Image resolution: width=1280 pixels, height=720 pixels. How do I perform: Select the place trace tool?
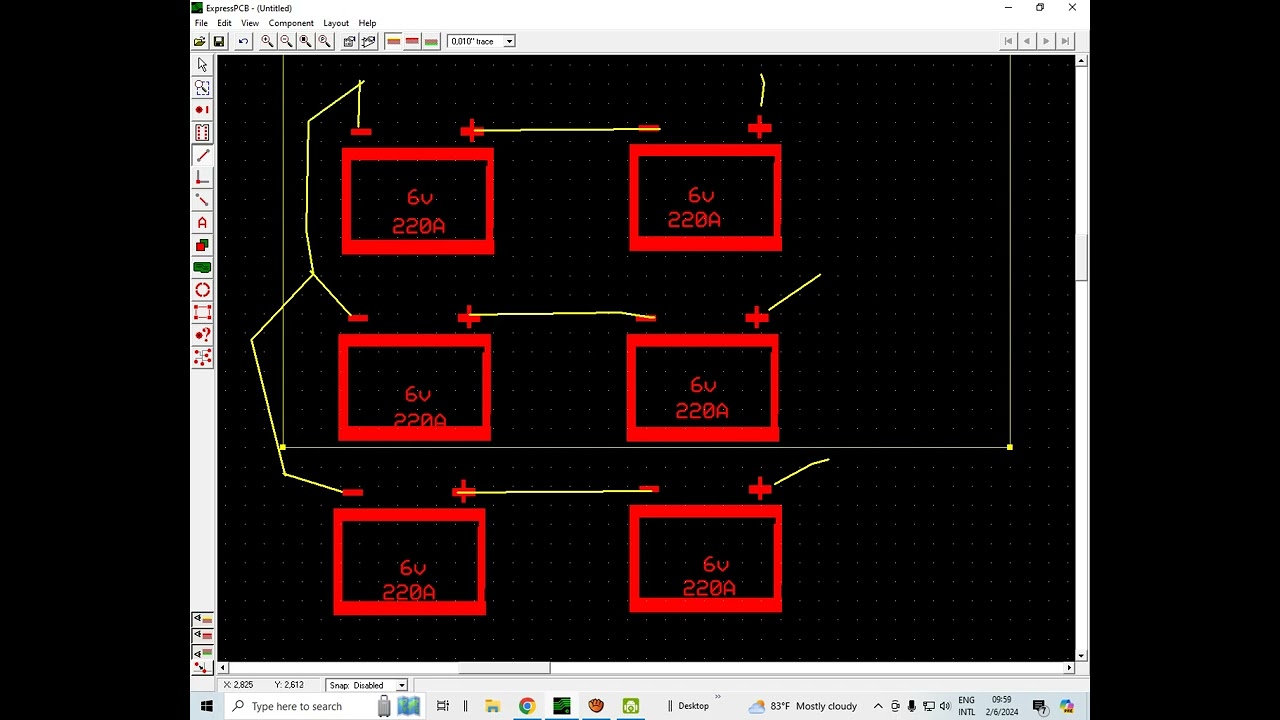point(202,155)
